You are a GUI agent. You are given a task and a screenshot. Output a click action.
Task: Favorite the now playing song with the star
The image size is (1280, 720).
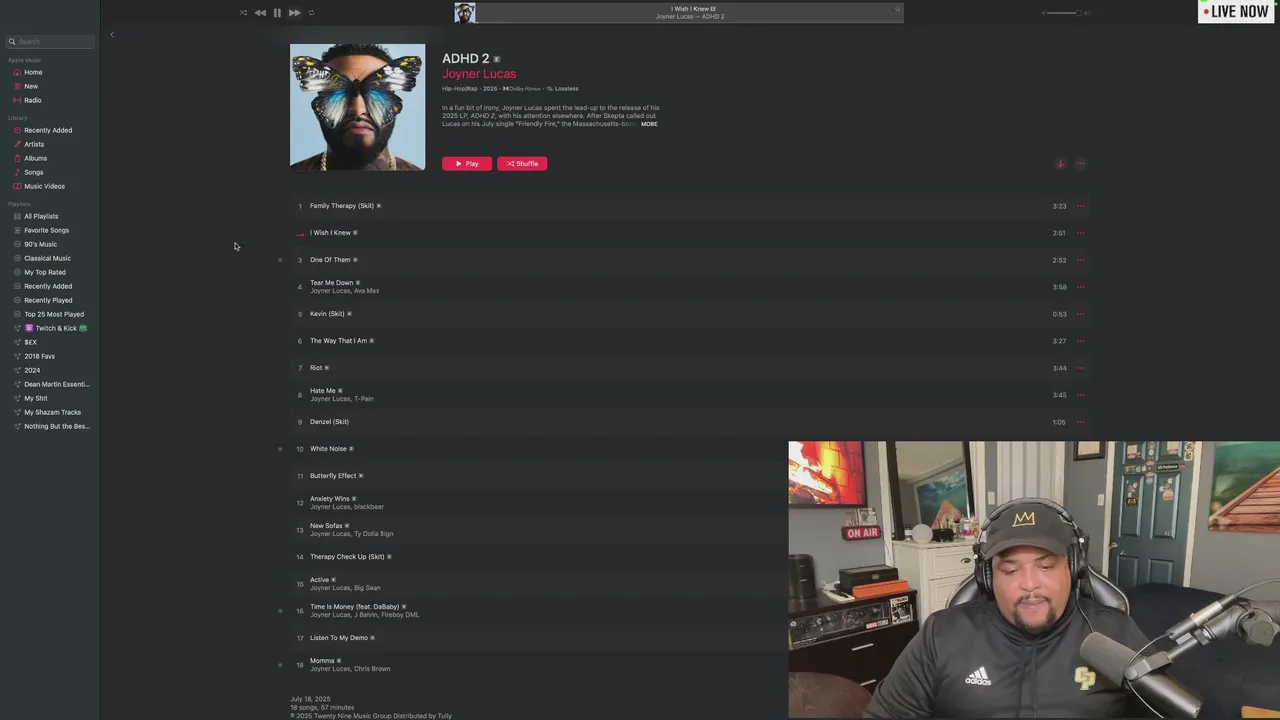[x=897, y=9]
